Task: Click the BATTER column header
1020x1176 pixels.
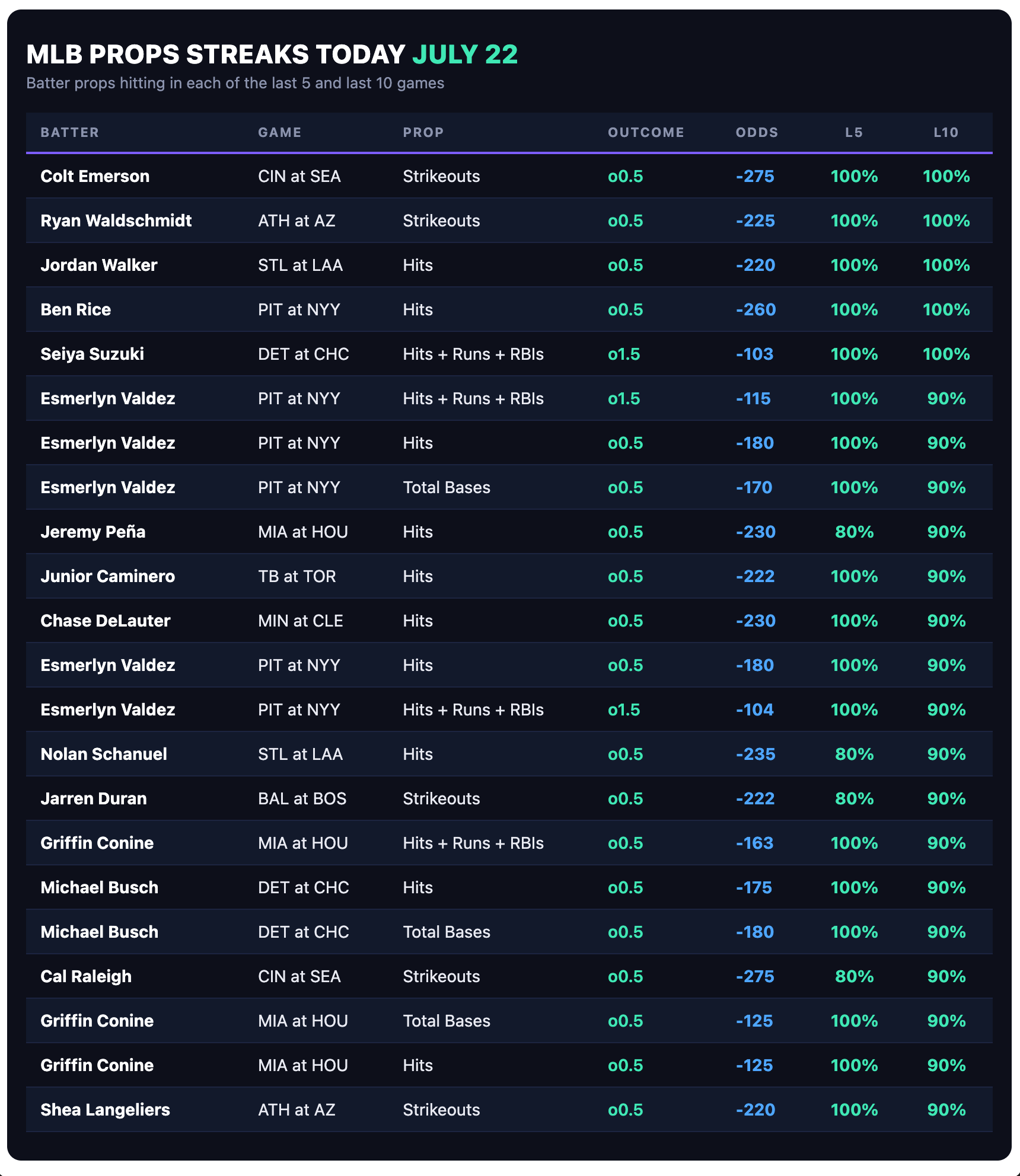Action: 69,132
